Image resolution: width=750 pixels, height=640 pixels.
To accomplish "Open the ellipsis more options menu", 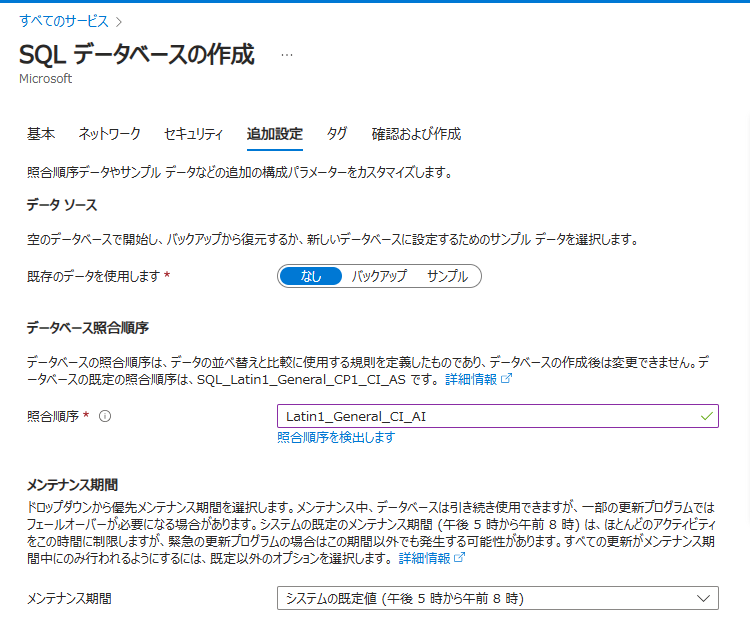I will (x=287, y=55).
